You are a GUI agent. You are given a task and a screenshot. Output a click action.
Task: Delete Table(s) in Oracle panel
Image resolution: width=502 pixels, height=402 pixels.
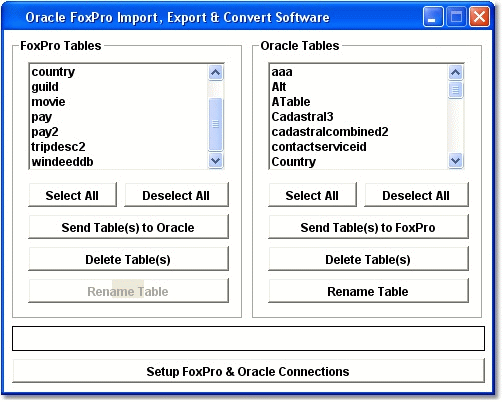368,259
